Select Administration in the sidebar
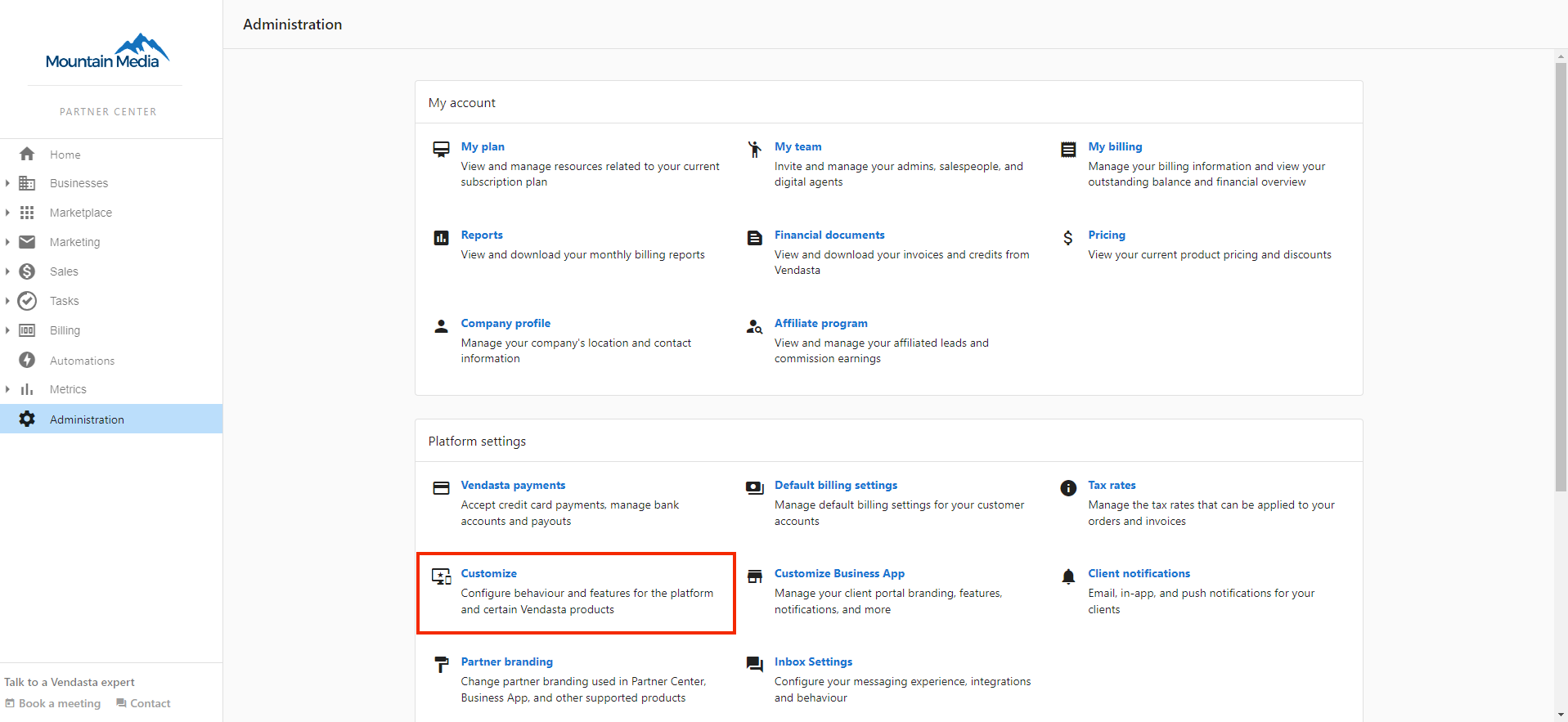The height and width of the screenshot is (722, 1568). [111, 419]
